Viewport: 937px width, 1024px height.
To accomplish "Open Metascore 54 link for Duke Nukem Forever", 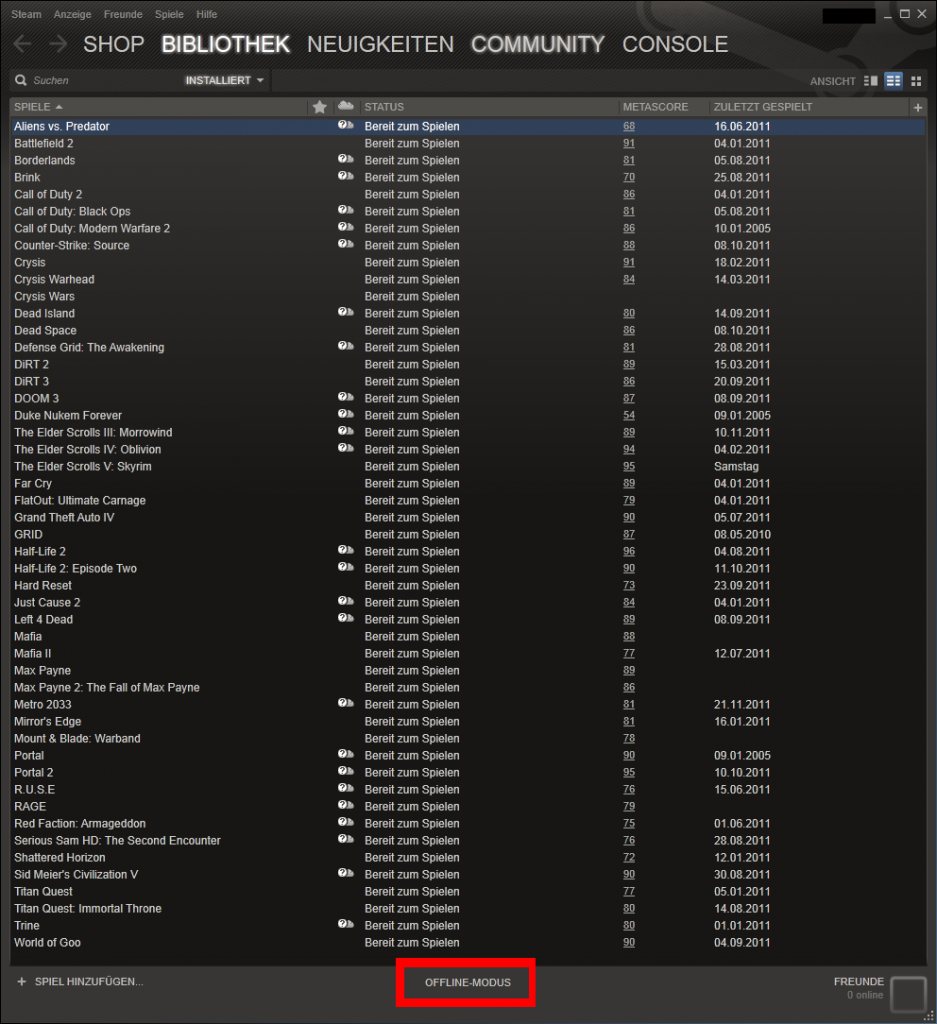I will pos(629,416).
